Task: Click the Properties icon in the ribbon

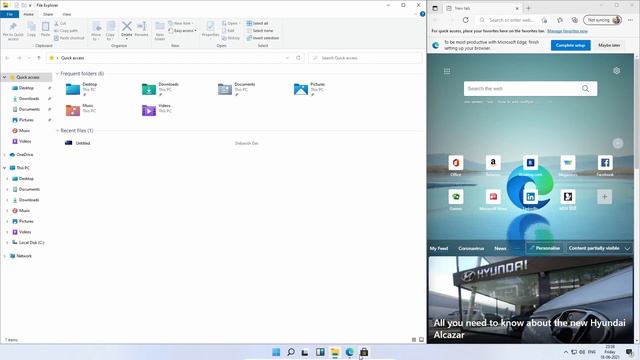Action: [210, 27]
